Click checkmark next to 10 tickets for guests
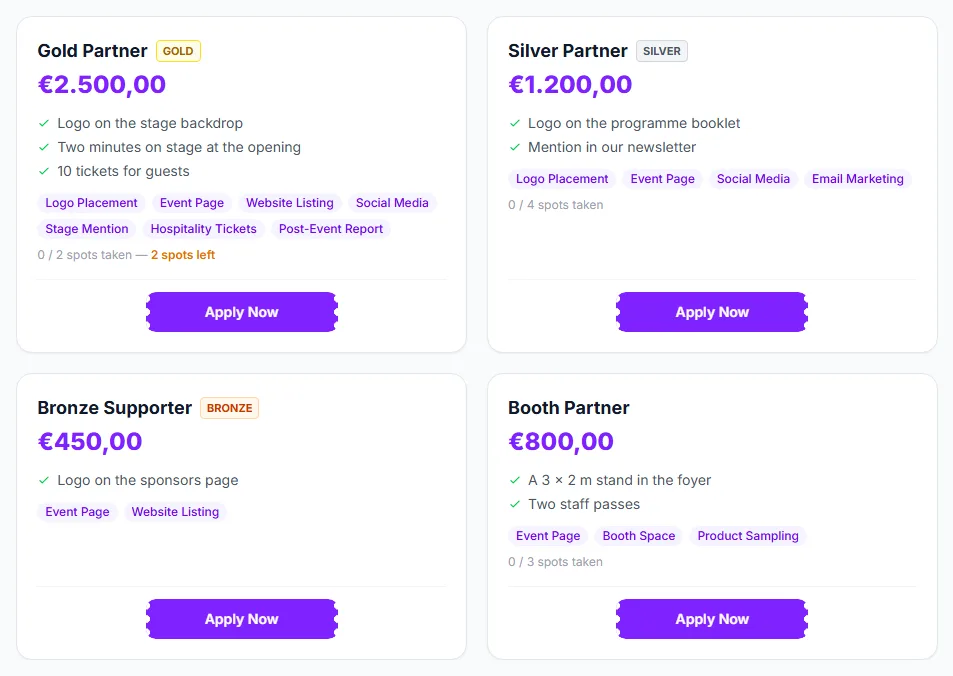The height and width of the screenshot is (676, 953). point(44,171)
